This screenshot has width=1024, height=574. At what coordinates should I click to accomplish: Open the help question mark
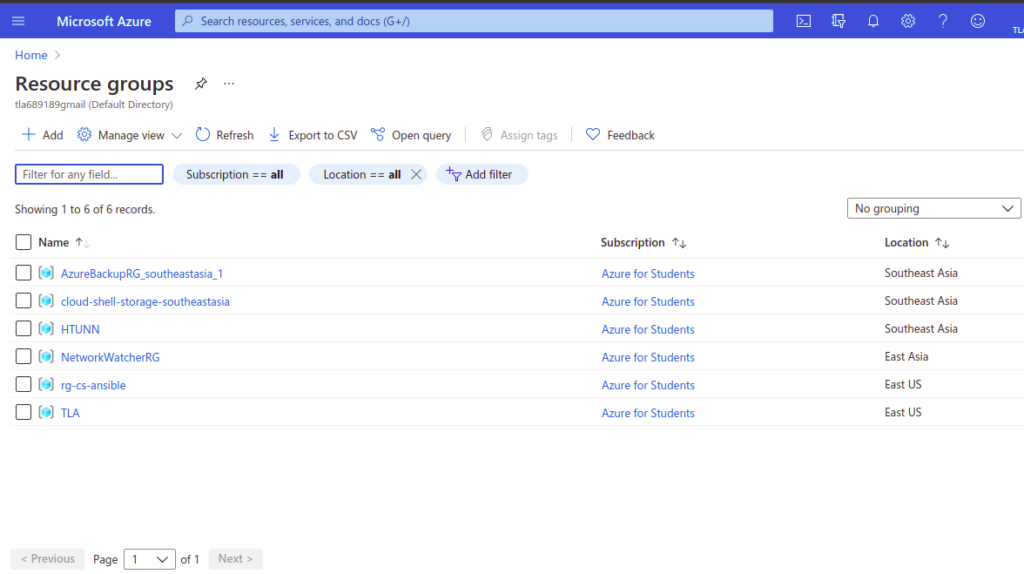942,21
